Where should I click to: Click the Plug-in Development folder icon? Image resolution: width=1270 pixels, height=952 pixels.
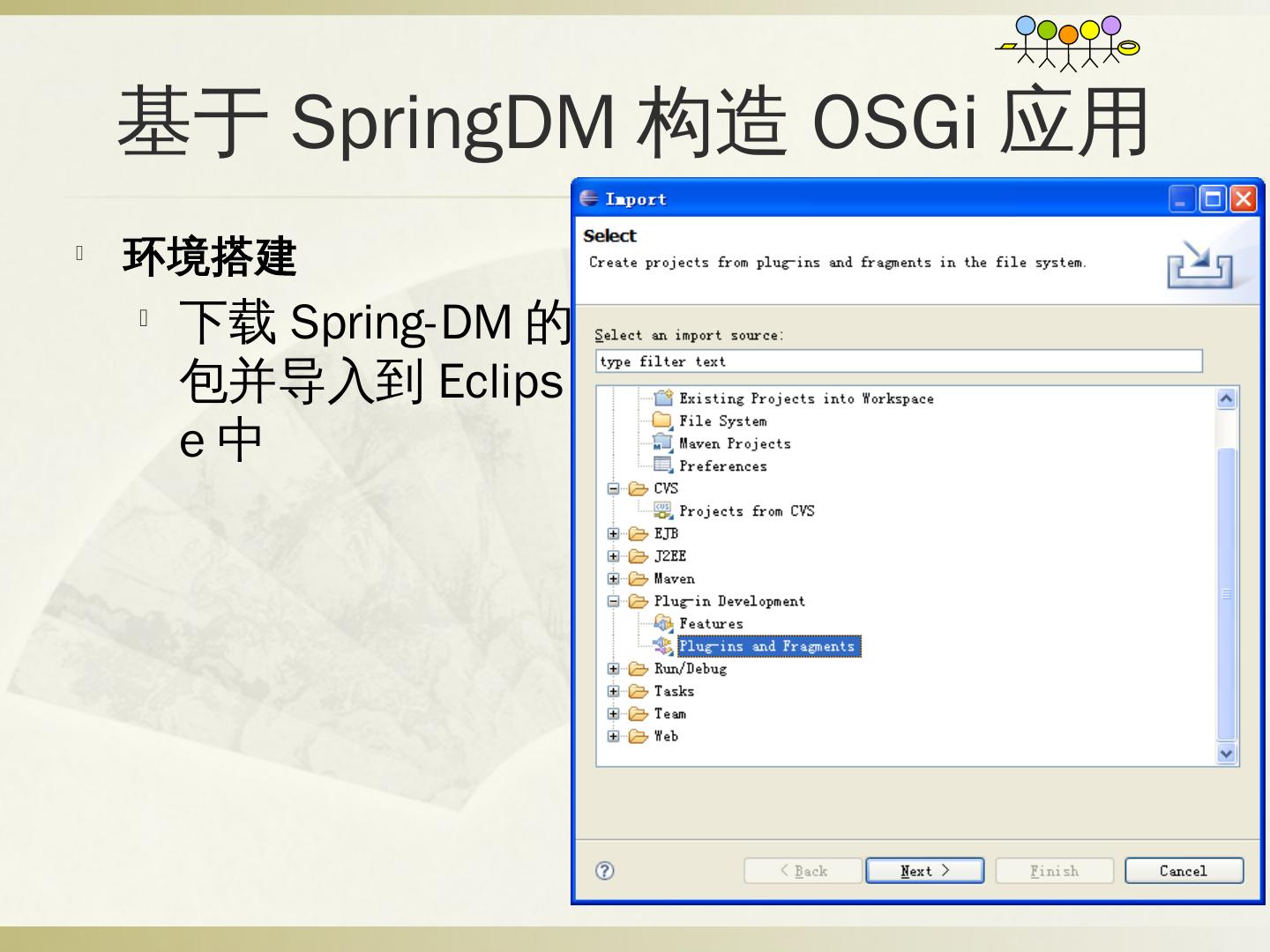tap(638, 601)
